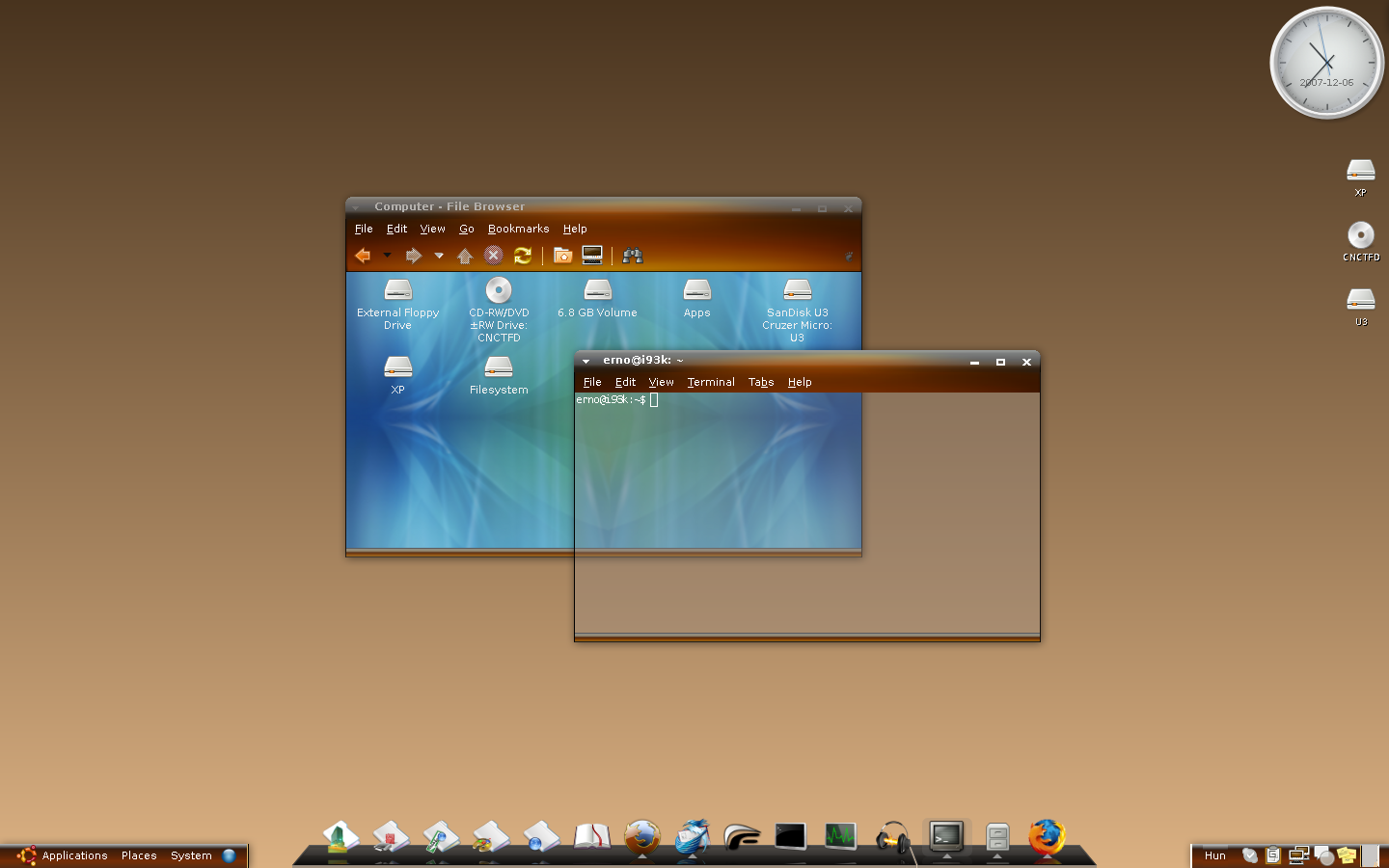1389x868 pixels.
Task: Open the Bookmarks menu in File Browser
Action: (x=518, y=229)
